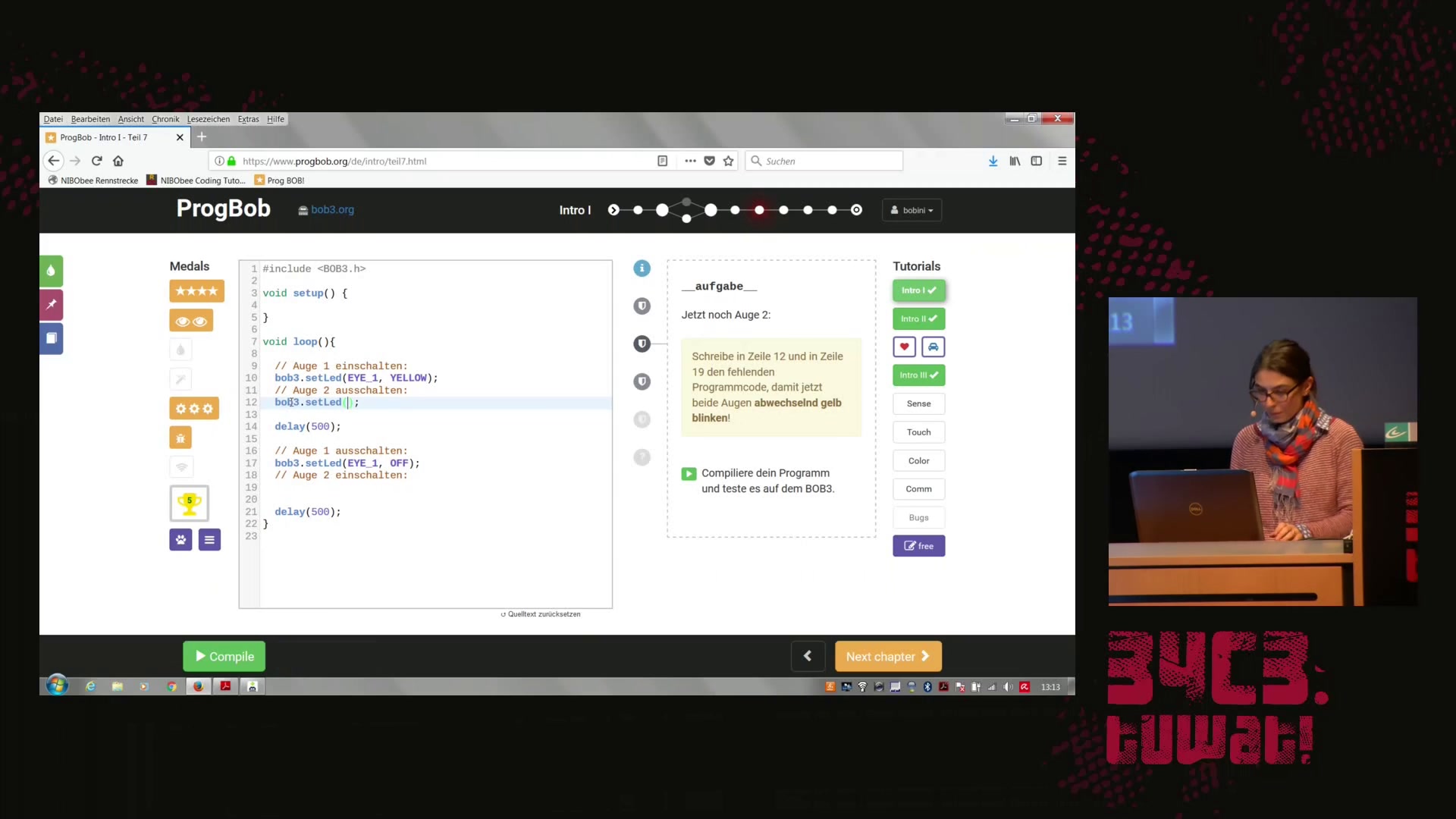The image size is (1456, 819).
Task: Open the Firefox hamburger menu
Action: pyautogui.click(x=1062, y=161)
